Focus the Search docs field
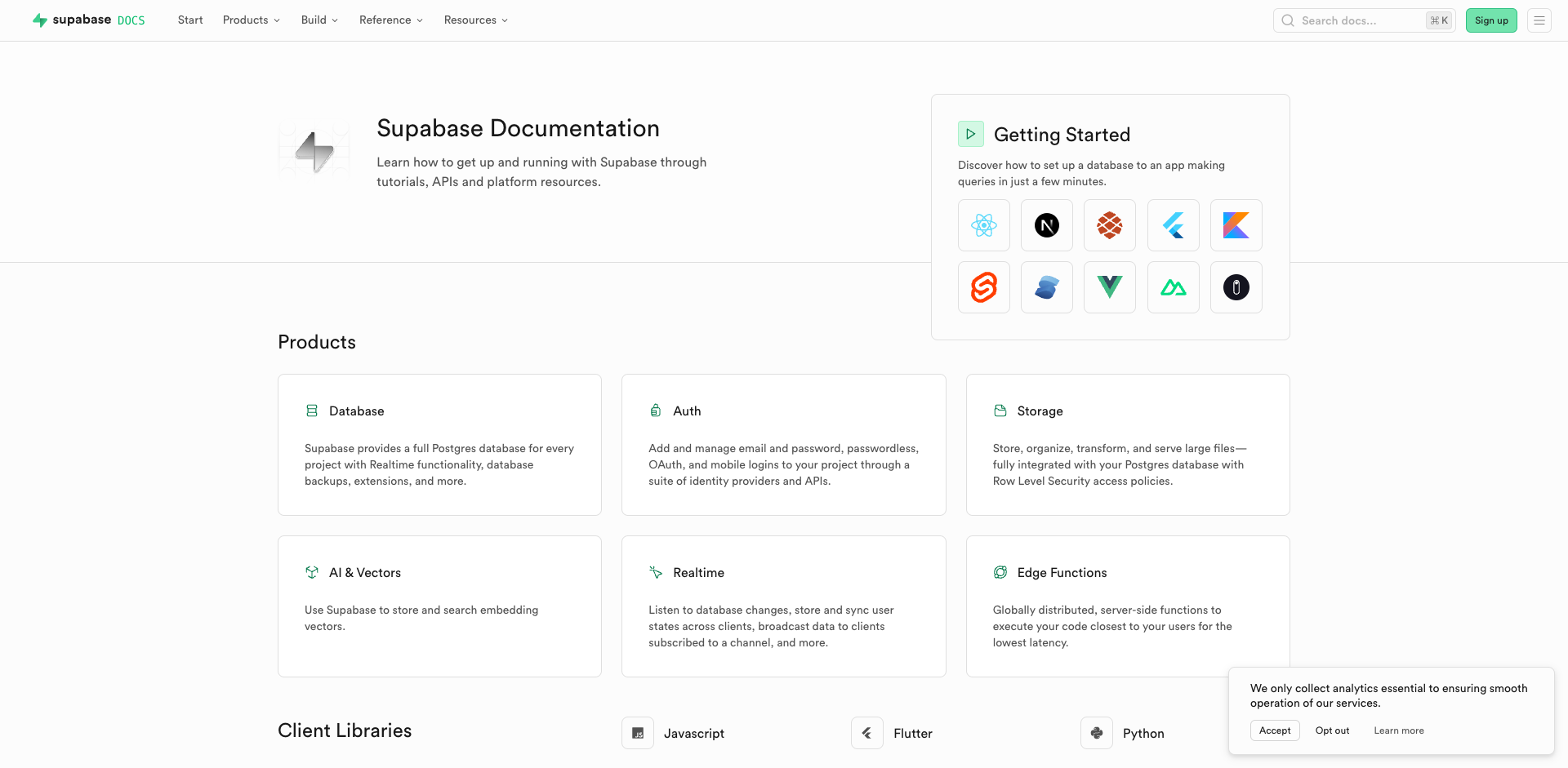This screenshot has width=1568, height=768. tap(1364, 20)
